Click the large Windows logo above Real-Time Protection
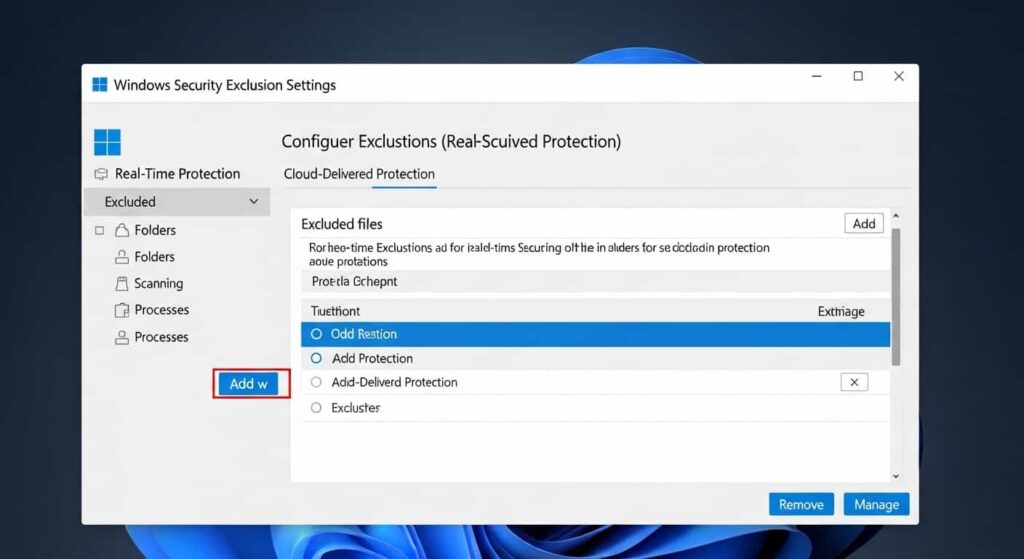This screenshot has width=1024, height=559. [107, 142]
